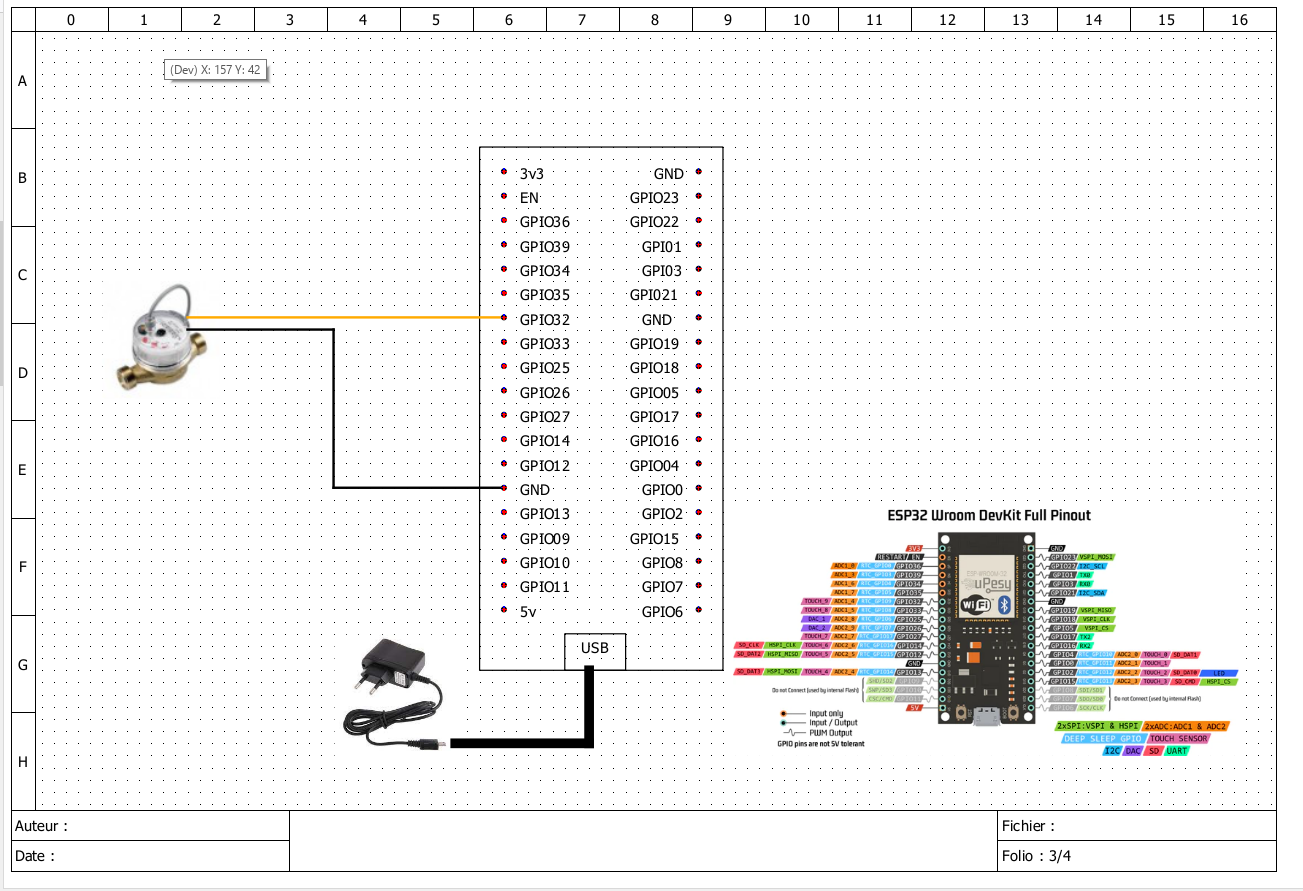Select the GPI01 pin label
Viewport: 1303px width, 891px height.
click(661, 247)
